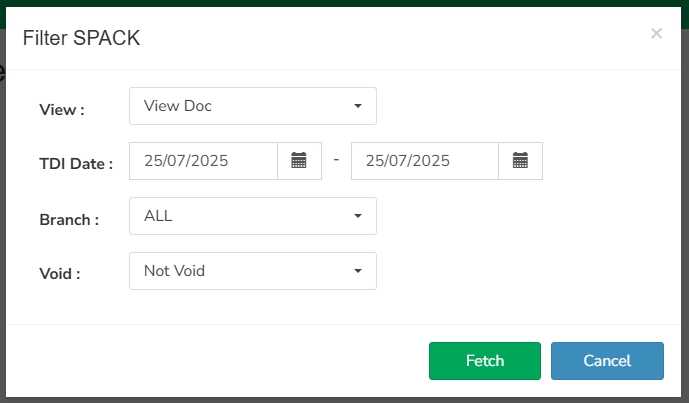Click the green Fetch button
Image resolution: width=689 pixels, height=403 pixels.
(x=485, y=361)
